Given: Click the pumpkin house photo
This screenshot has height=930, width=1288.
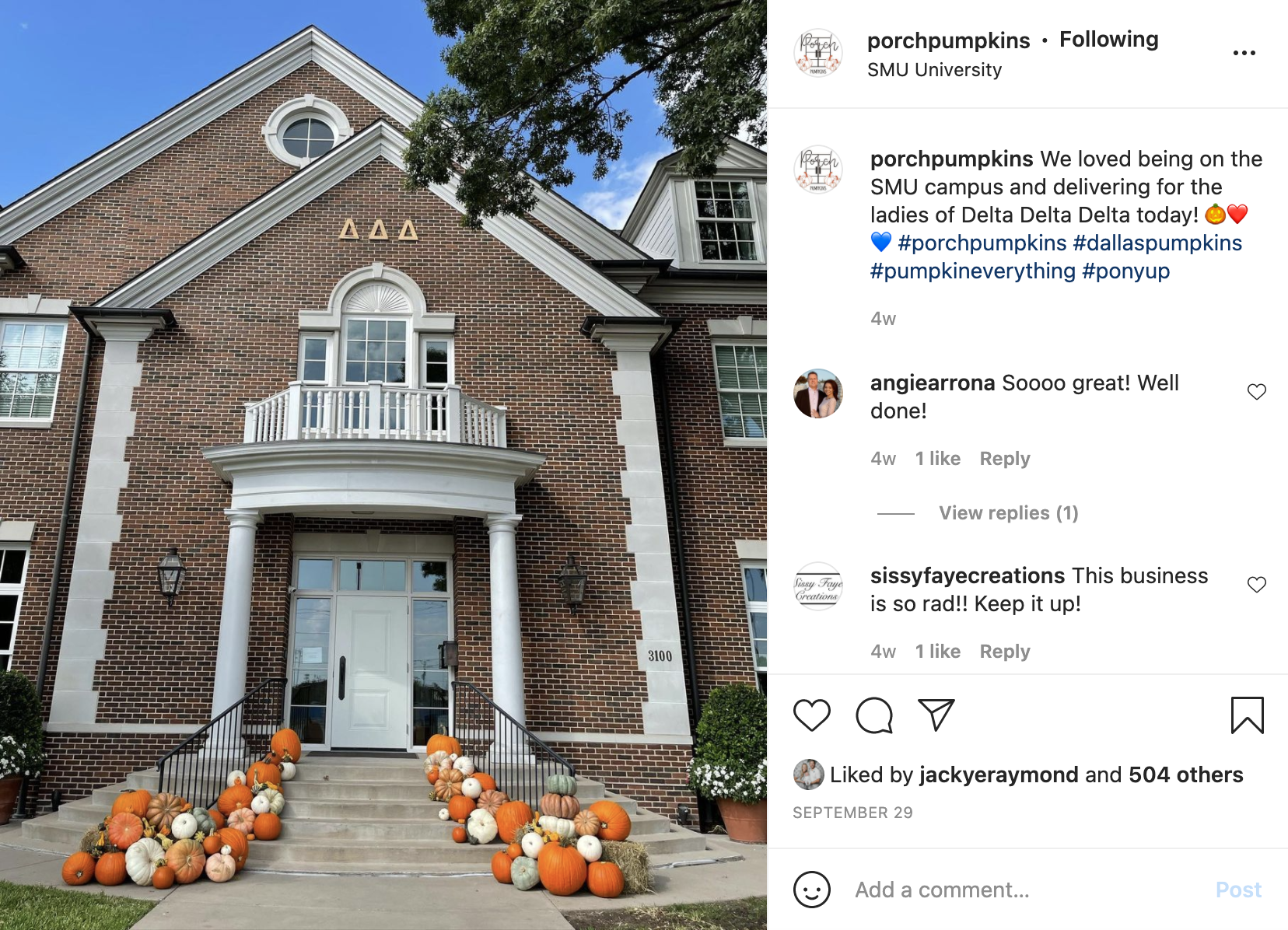Looking at the screenshot, I should click(383, 465).
